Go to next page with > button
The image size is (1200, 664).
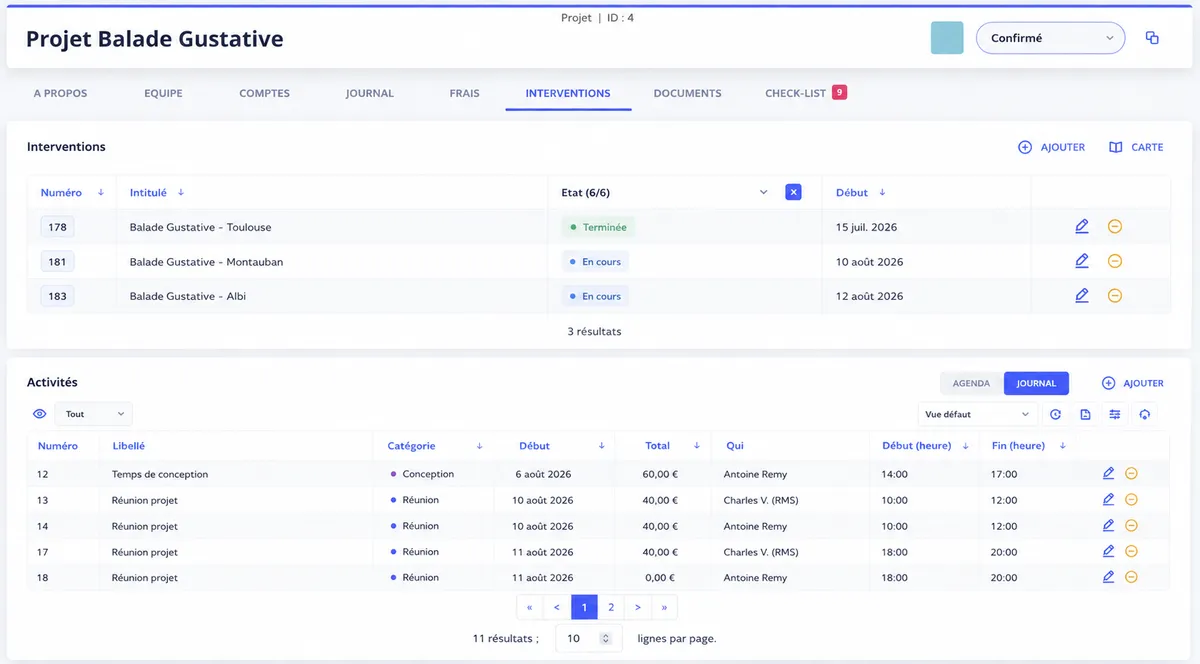[638, 607]
